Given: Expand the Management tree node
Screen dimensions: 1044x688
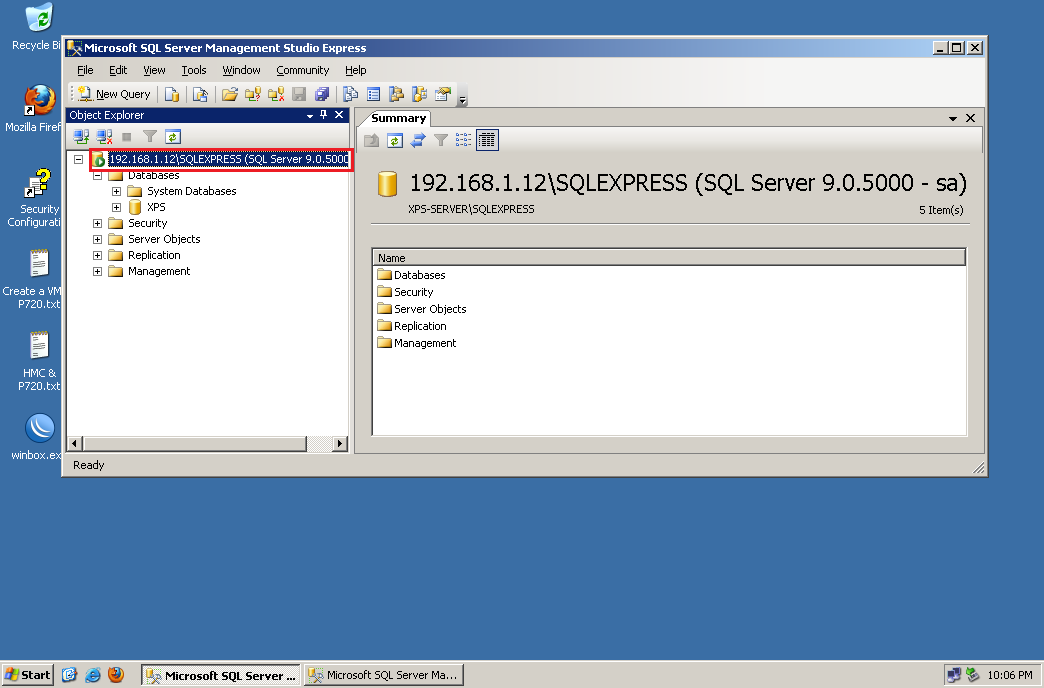Looking at the screenshot, I should (97, 271).
